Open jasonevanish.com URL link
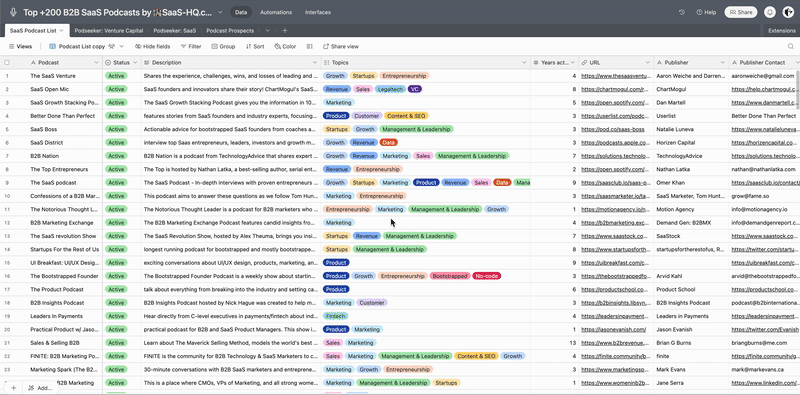Viewport: 800px width, 395px height. tap(613, 330)
